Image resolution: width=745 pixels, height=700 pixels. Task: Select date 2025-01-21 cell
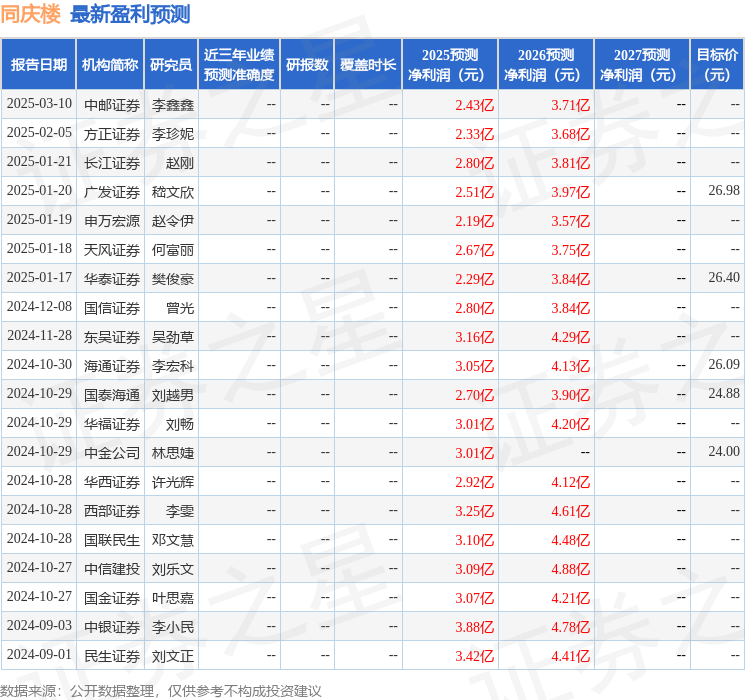(x=39, y=162)
